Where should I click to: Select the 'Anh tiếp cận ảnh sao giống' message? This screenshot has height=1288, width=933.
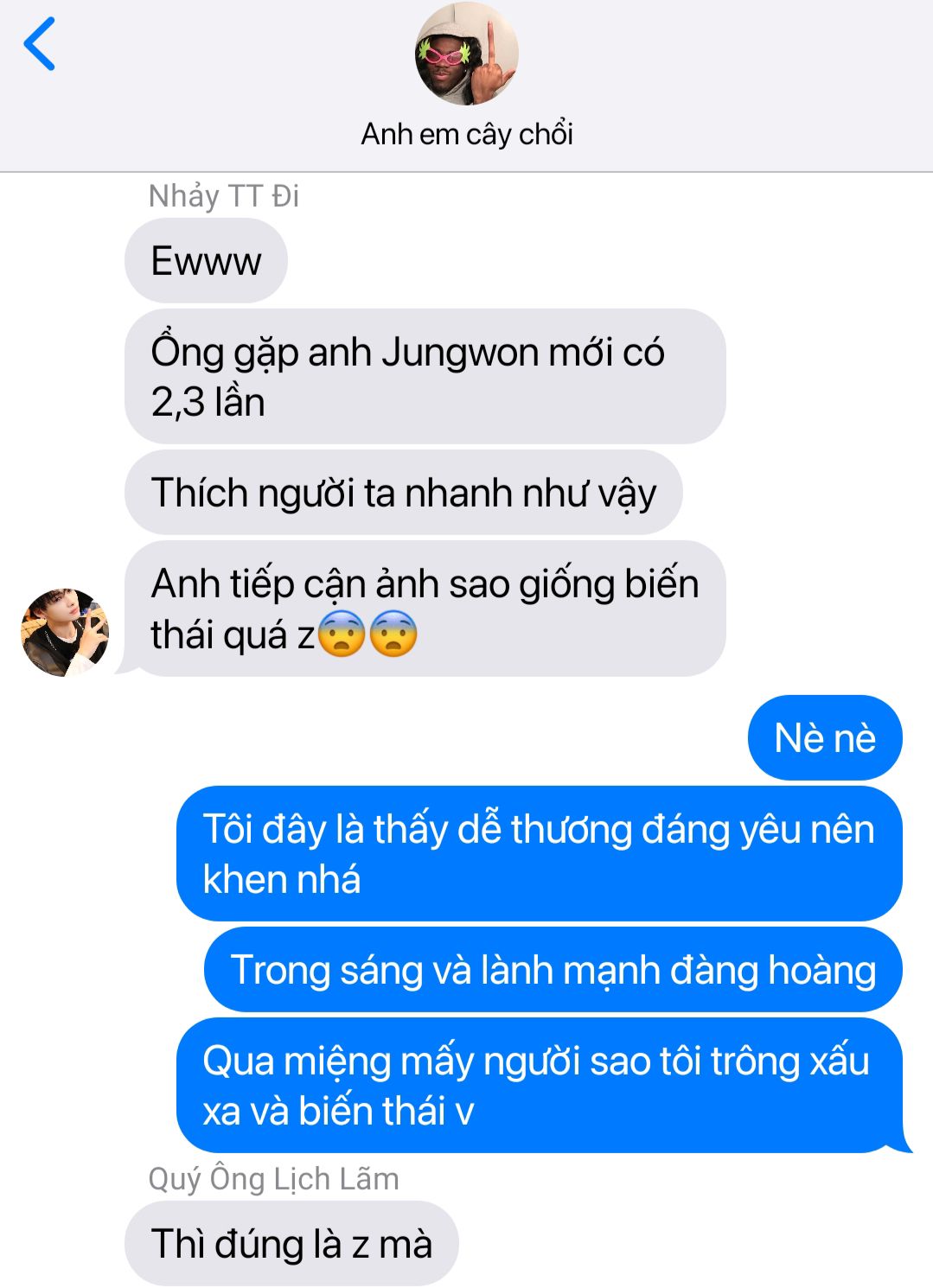click(425, 609)
